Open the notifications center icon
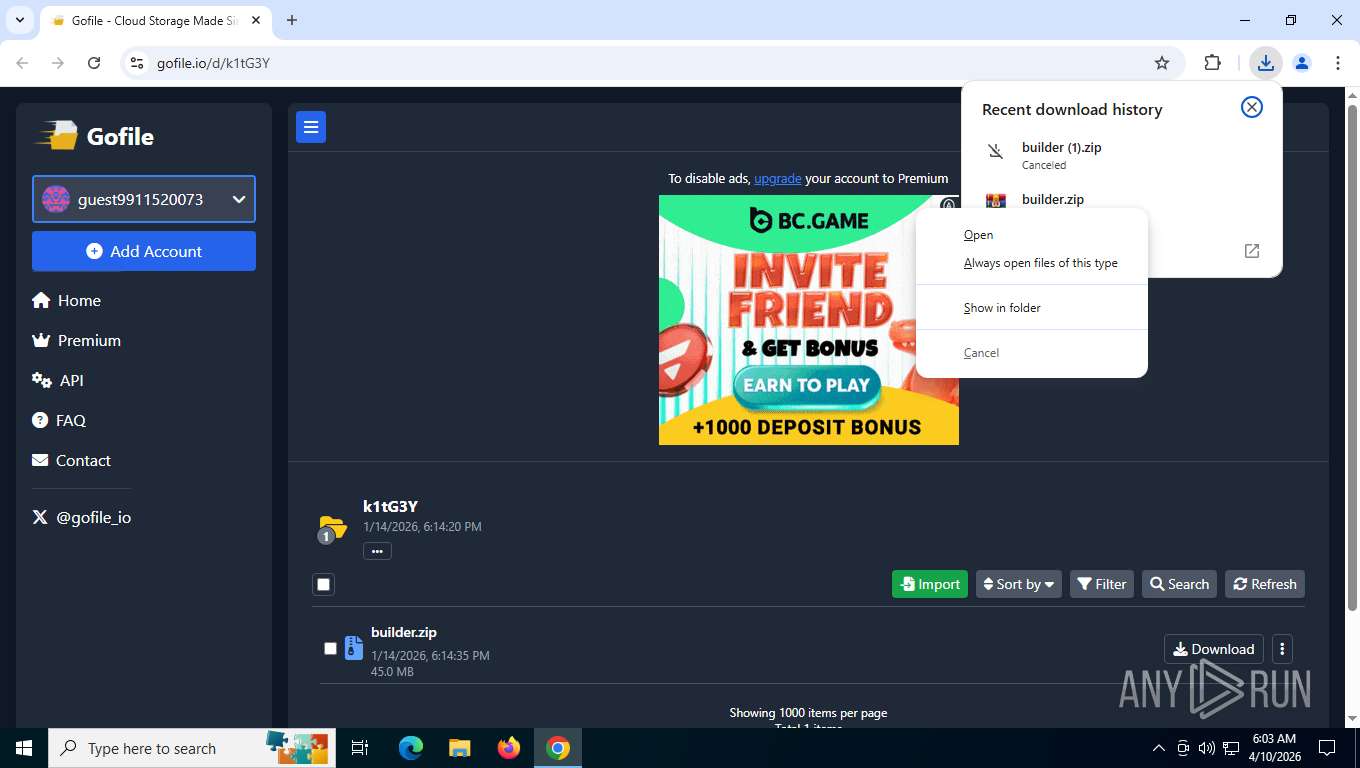Screen dimensions: 1360x768 pos(1327,748)
